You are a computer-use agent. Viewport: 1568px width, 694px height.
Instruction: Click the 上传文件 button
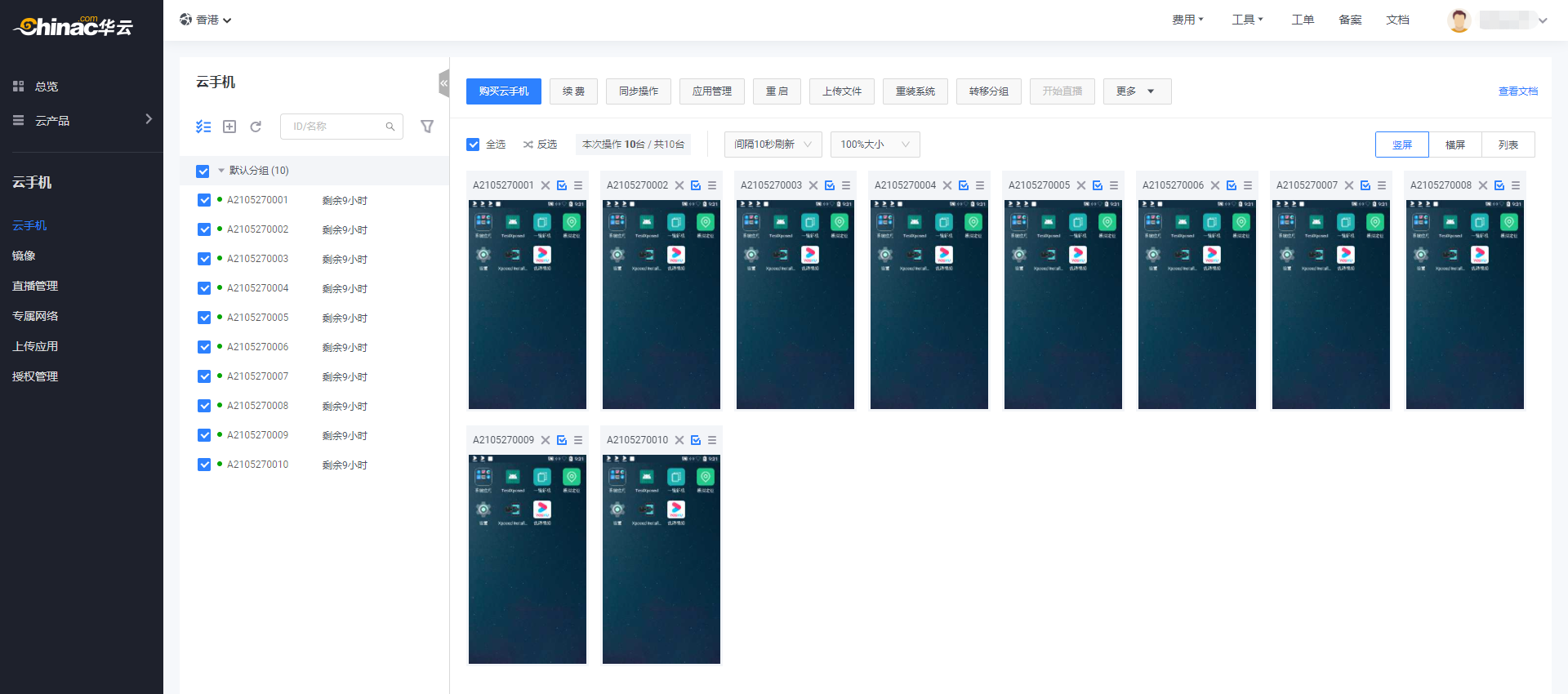coord(842,91)
